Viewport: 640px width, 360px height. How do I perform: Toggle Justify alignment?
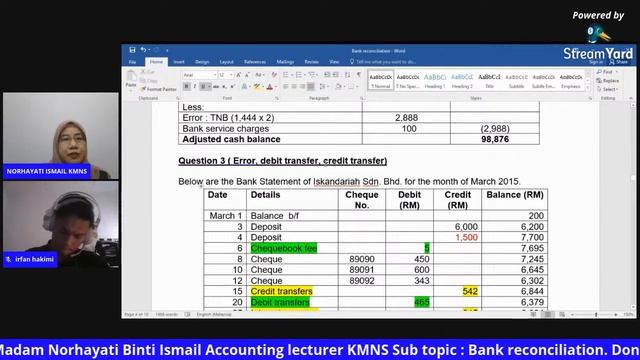coord(311,87)
